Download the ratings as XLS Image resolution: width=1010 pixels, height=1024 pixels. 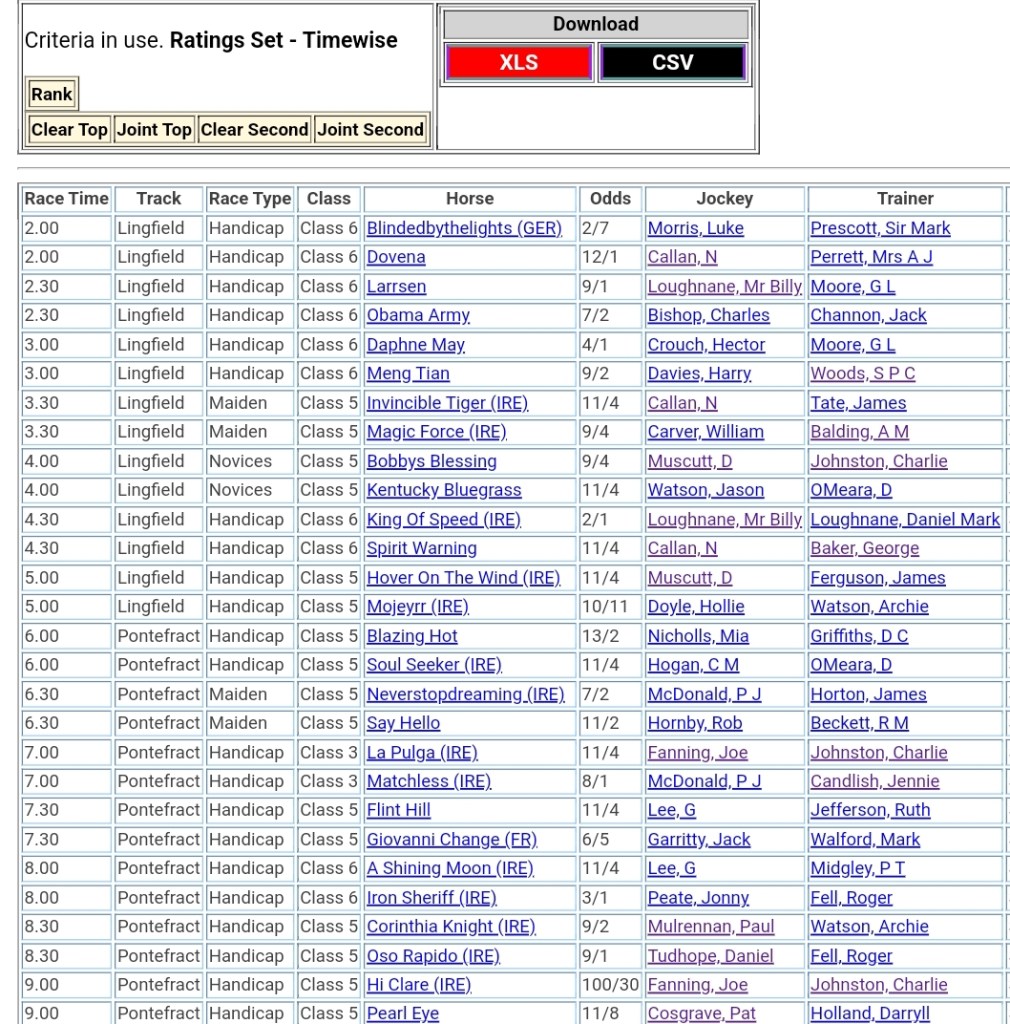point(518,62)
